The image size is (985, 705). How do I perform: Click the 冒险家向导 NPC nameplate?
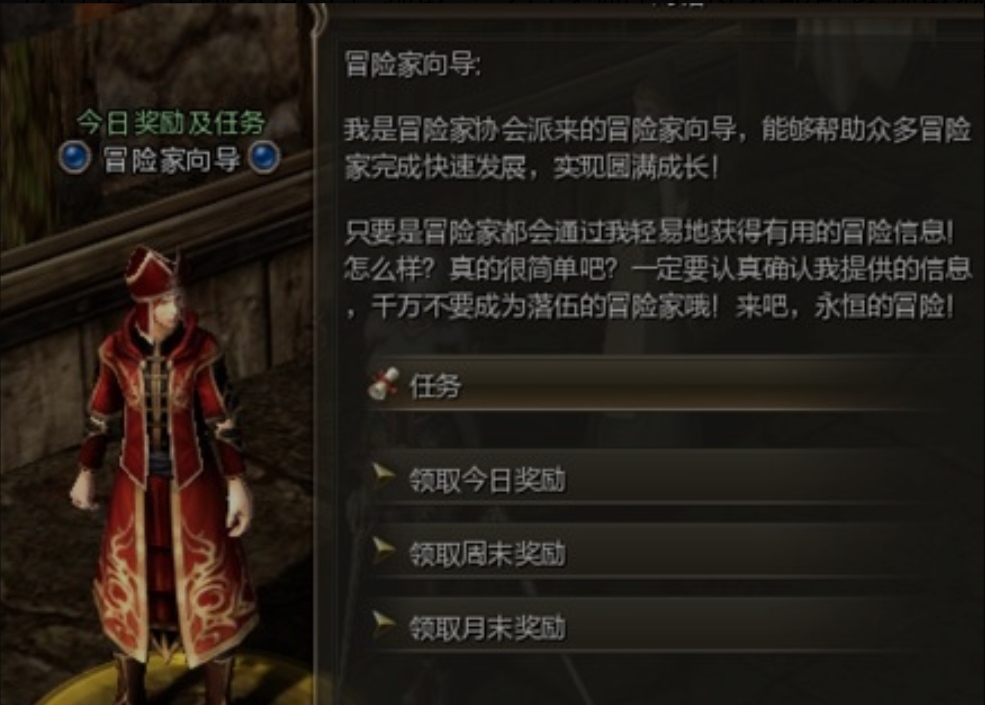[x=171, y=160]
